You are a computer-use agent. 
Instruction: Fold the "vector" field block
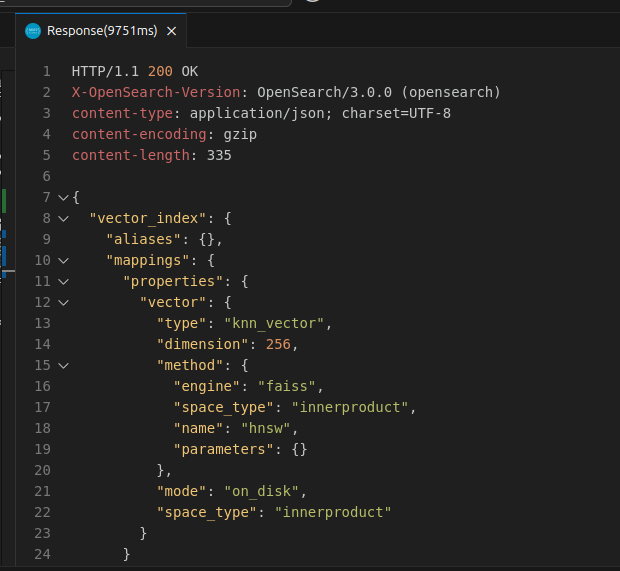point(64,302)
